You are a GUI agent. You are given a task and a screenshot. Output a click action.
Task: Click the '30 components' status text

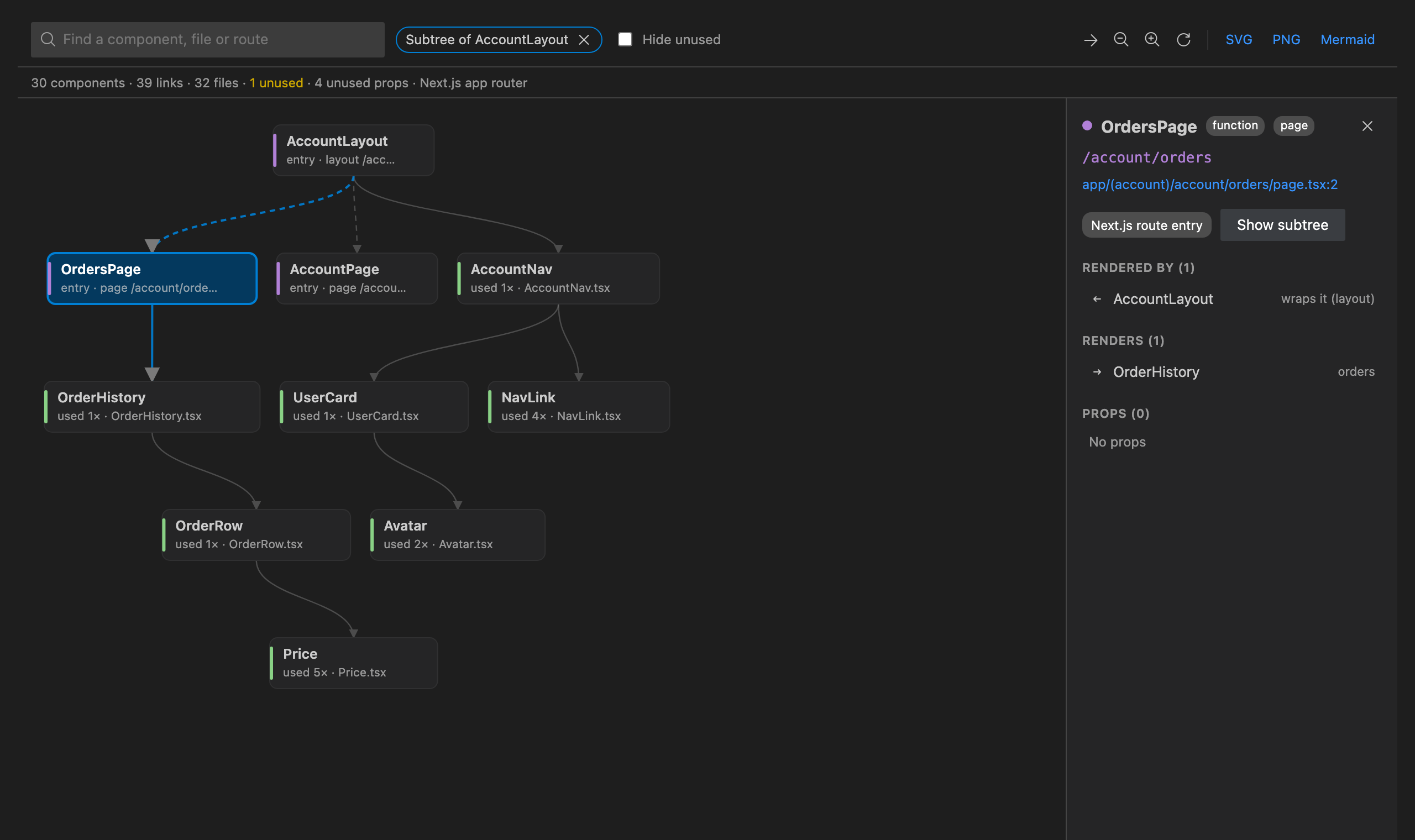(x=78, y=83)
